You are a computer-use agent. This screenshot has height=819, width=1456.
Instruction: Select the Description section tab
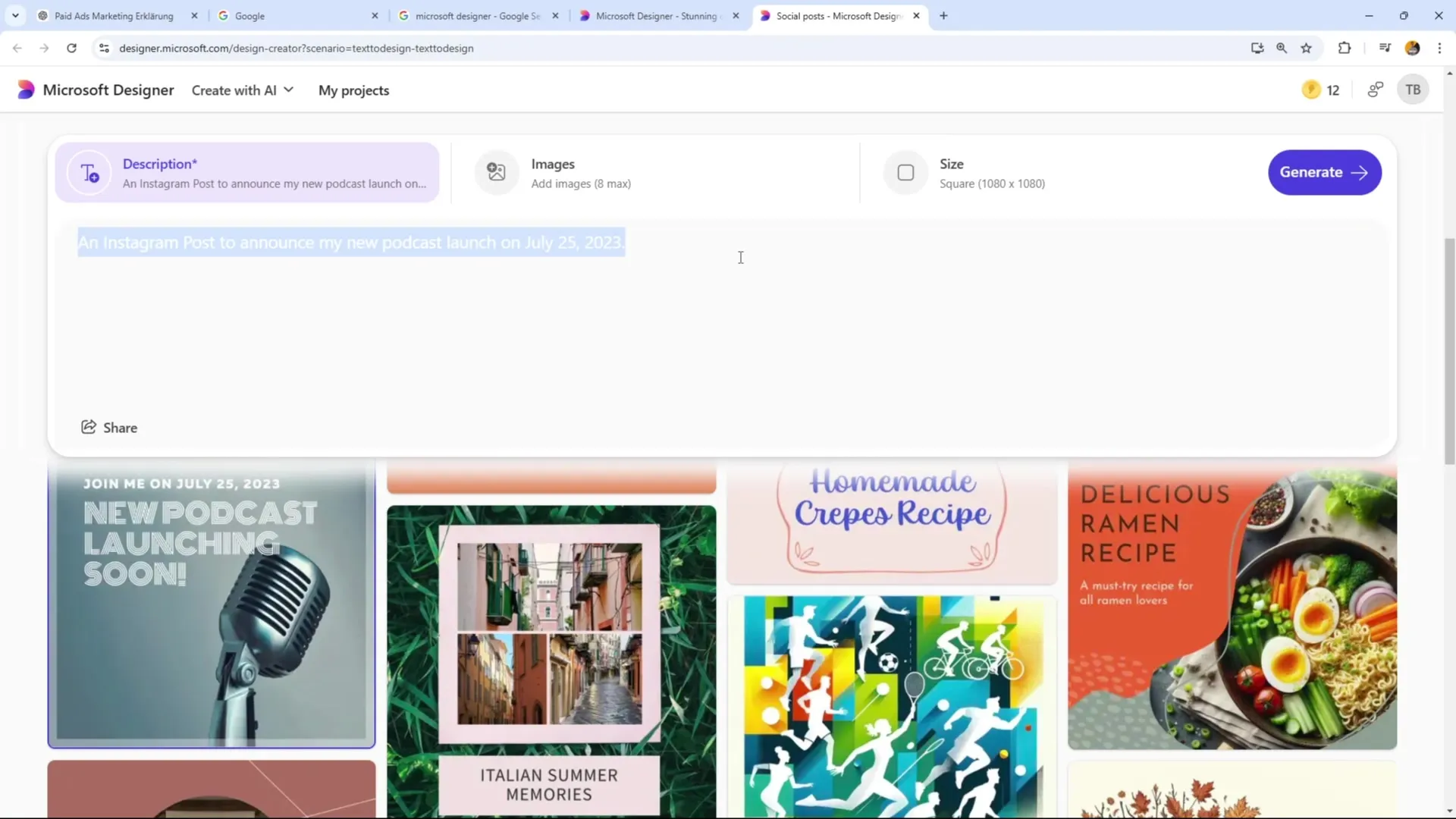click(x=247, y=173)
